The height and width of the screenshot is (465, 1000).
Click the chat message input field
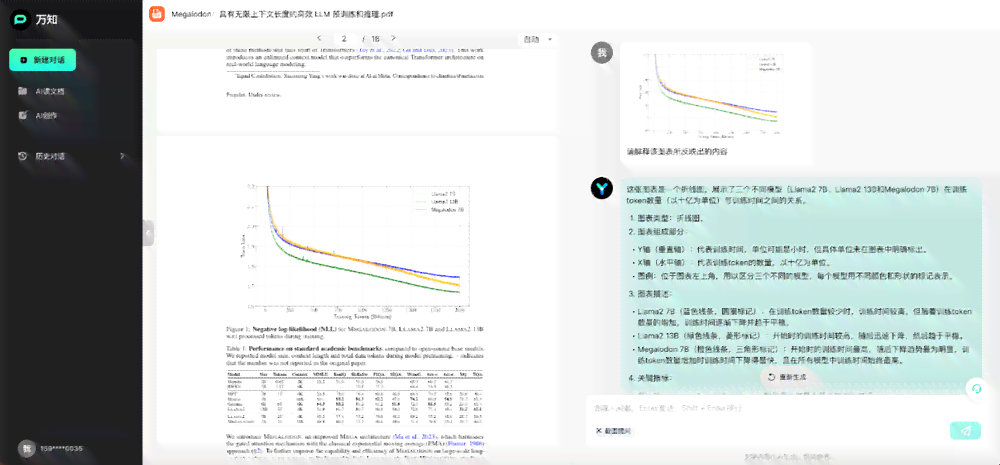(786, 408)
